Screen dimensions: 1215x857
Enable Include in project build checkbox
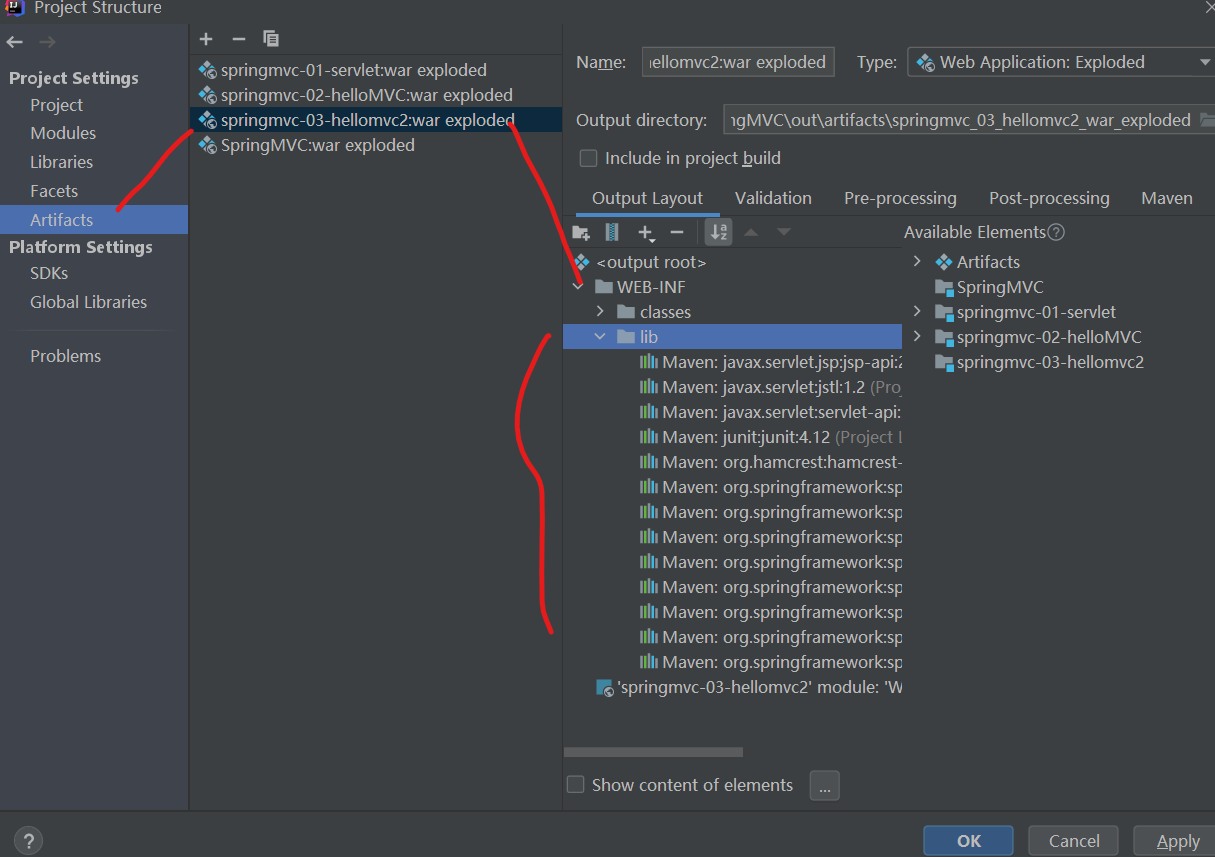tap(589, 158)
